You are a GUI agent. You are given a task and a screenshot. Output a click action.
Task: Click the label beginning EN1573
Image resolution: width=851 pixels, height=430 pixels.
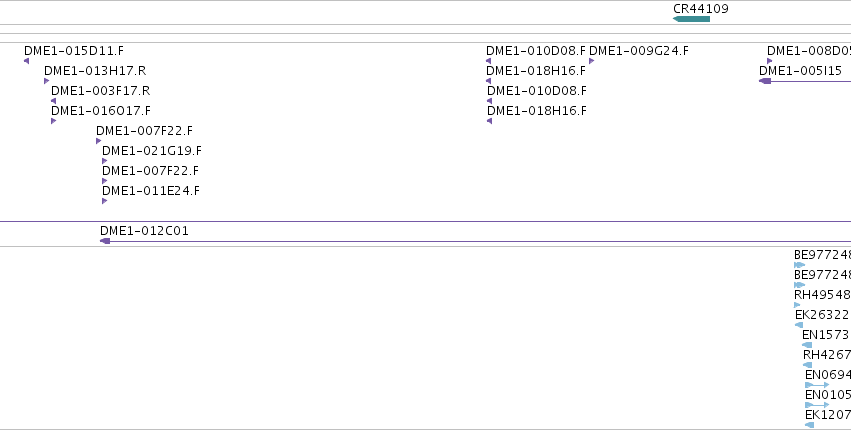tap(826, 335)
